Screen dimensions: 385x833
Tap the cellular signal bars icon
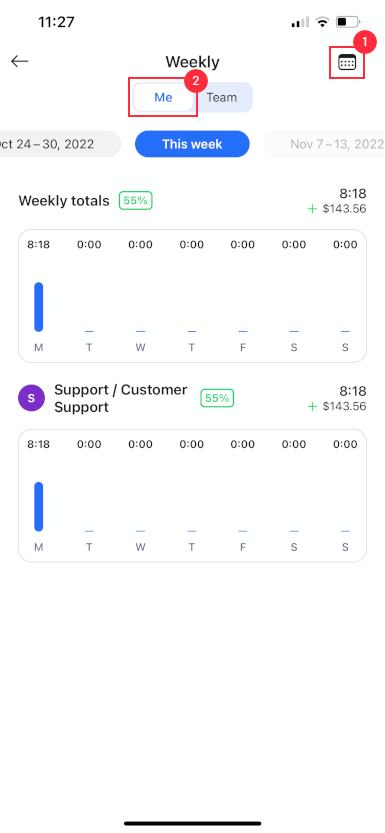click(x=300, y=22)
